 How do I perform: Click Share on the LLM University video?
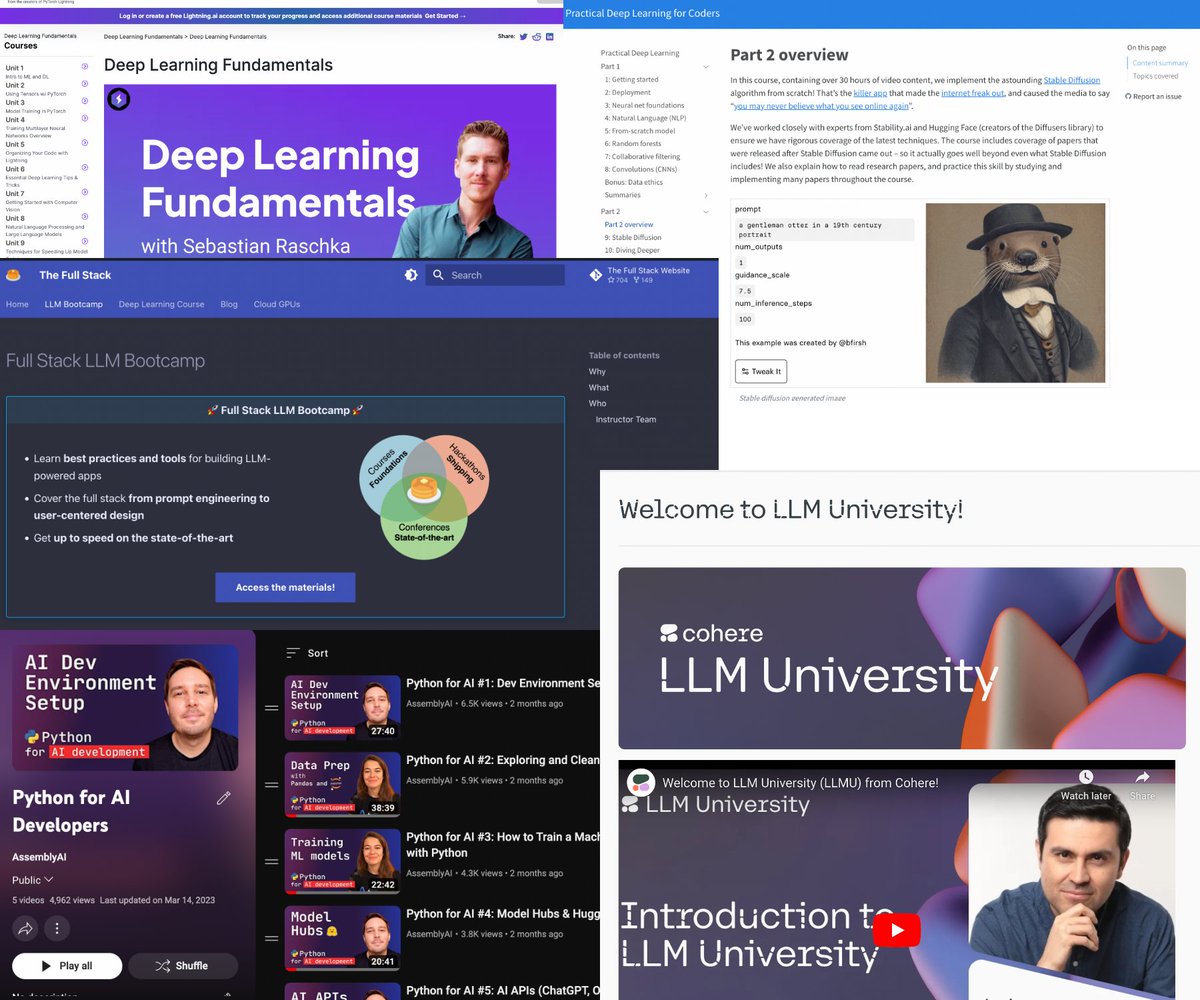pyautogui.click(x=1142, y=785)
